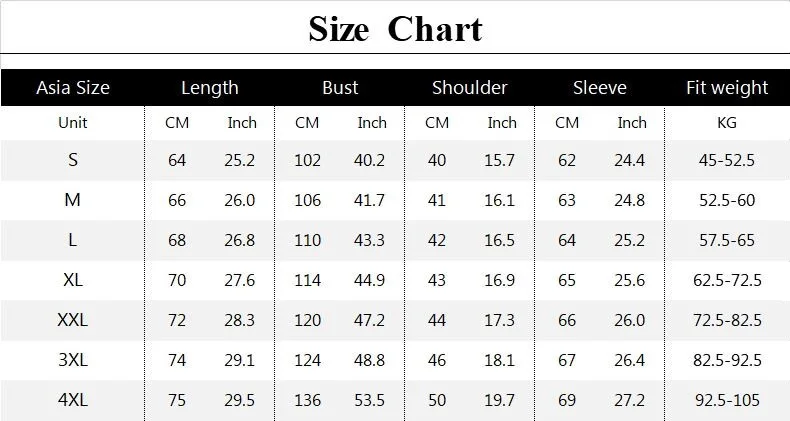Image resolution: width=790 pixels, height=421 pixels.
Task: Select the S size row label
Action: click(x=73, y=160)
